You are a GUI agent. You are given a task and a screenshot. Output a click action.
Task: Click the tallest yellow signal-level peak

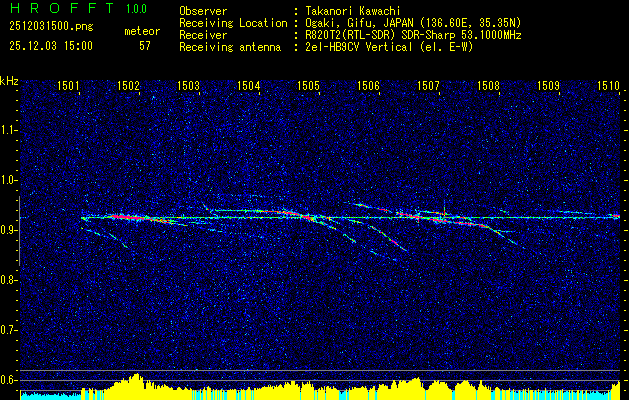coord(137,377)
